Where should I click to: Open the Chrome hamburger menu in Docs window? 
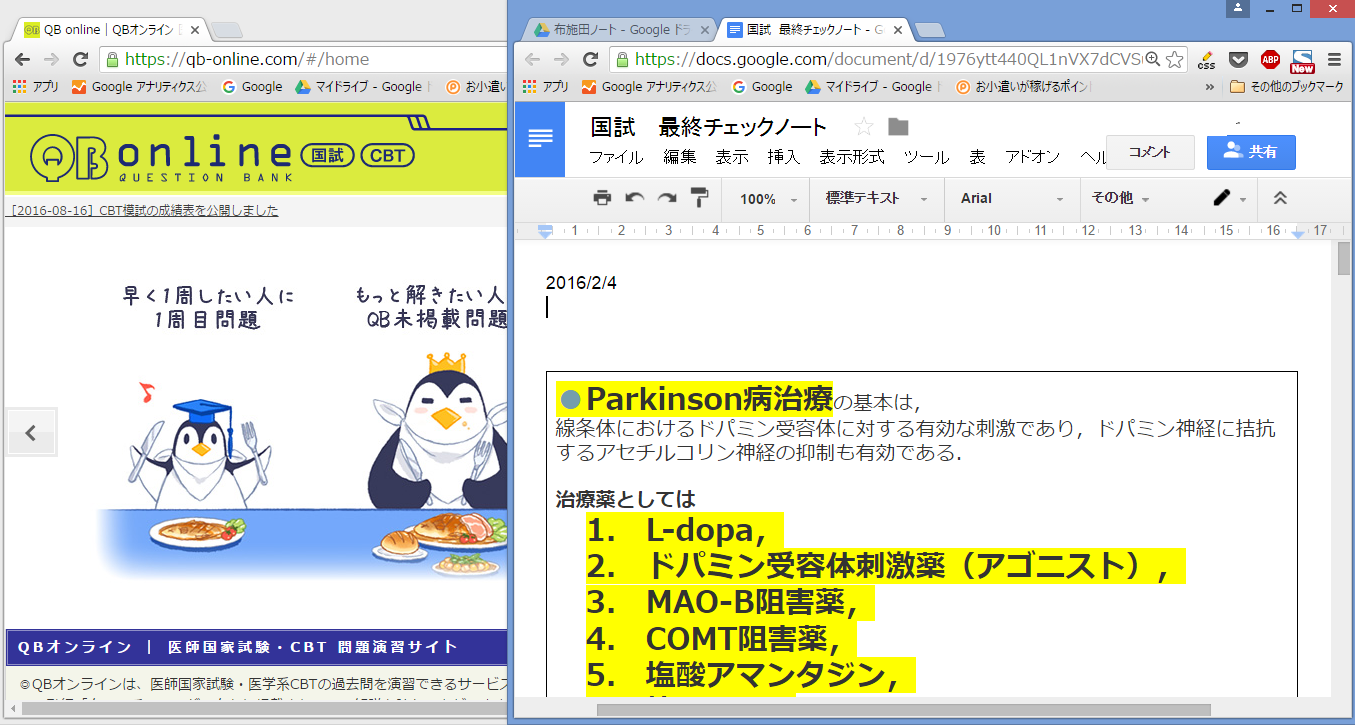point(1334,59)
